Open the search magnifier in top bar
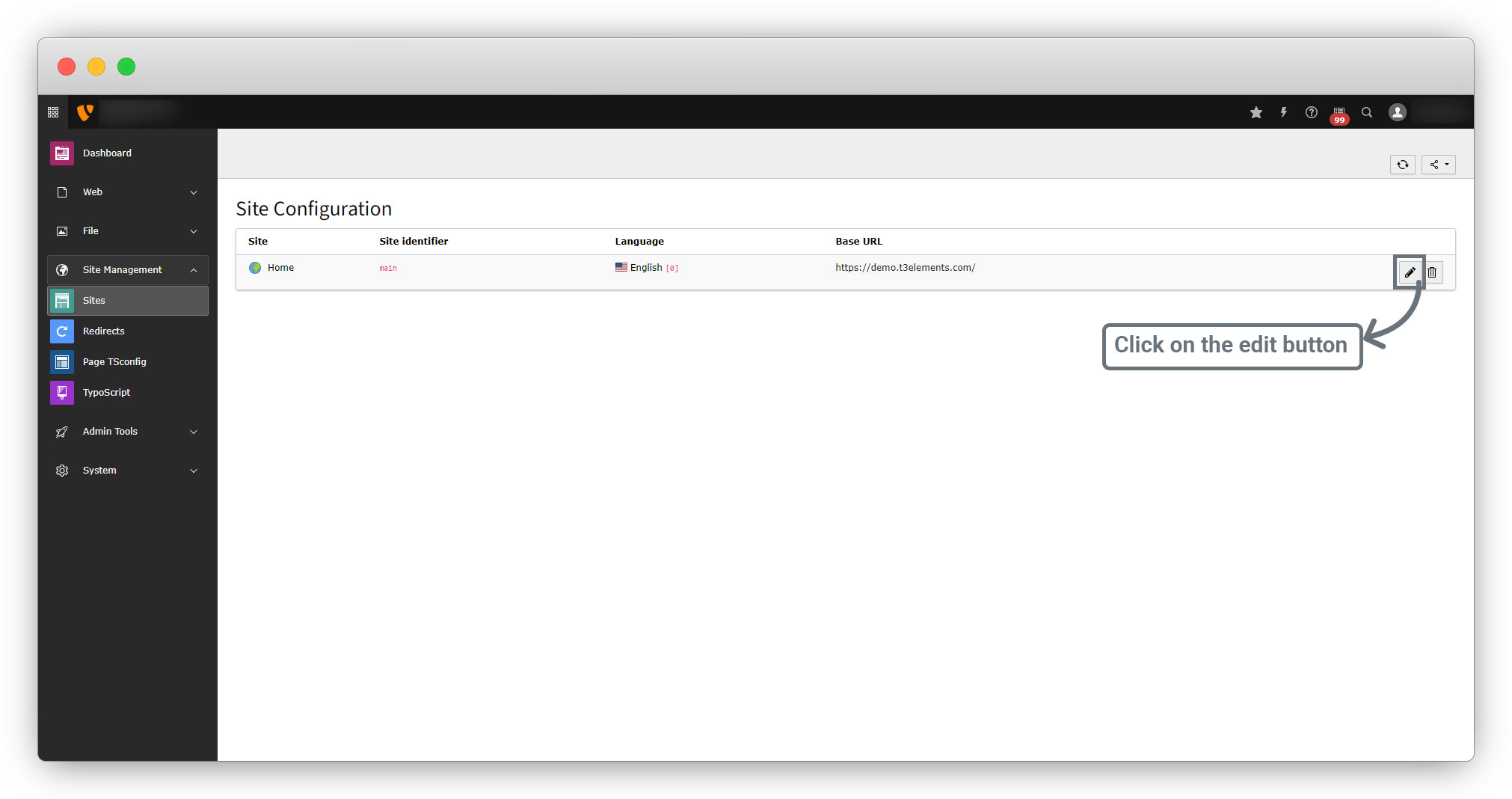The height and width of the screenshot is (799, 1512). [x=1366, y=112]
